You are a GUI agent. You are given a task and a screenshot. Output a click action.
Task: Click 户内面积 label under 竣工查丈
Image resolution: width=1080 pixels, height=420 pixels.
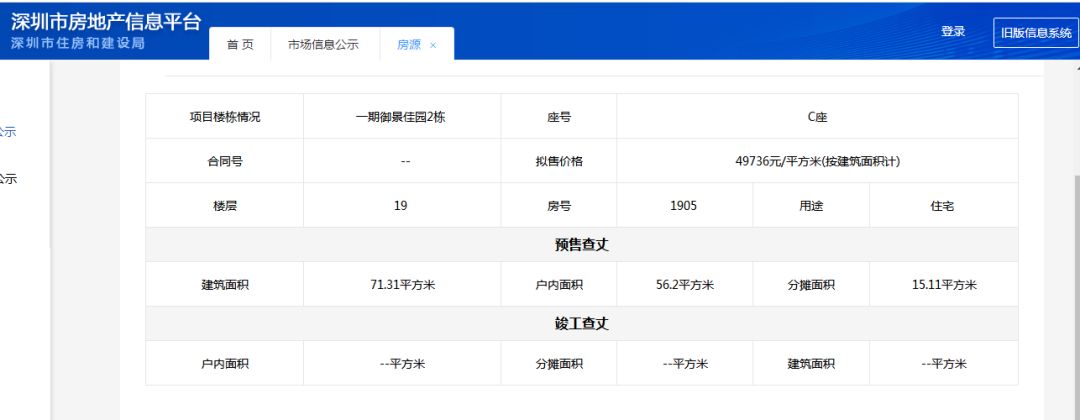225,364
